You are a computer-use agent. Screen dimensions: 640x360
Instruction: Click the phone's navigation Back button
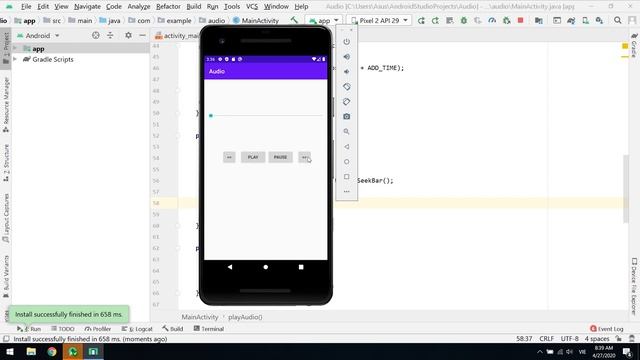[x=230, y=267]
